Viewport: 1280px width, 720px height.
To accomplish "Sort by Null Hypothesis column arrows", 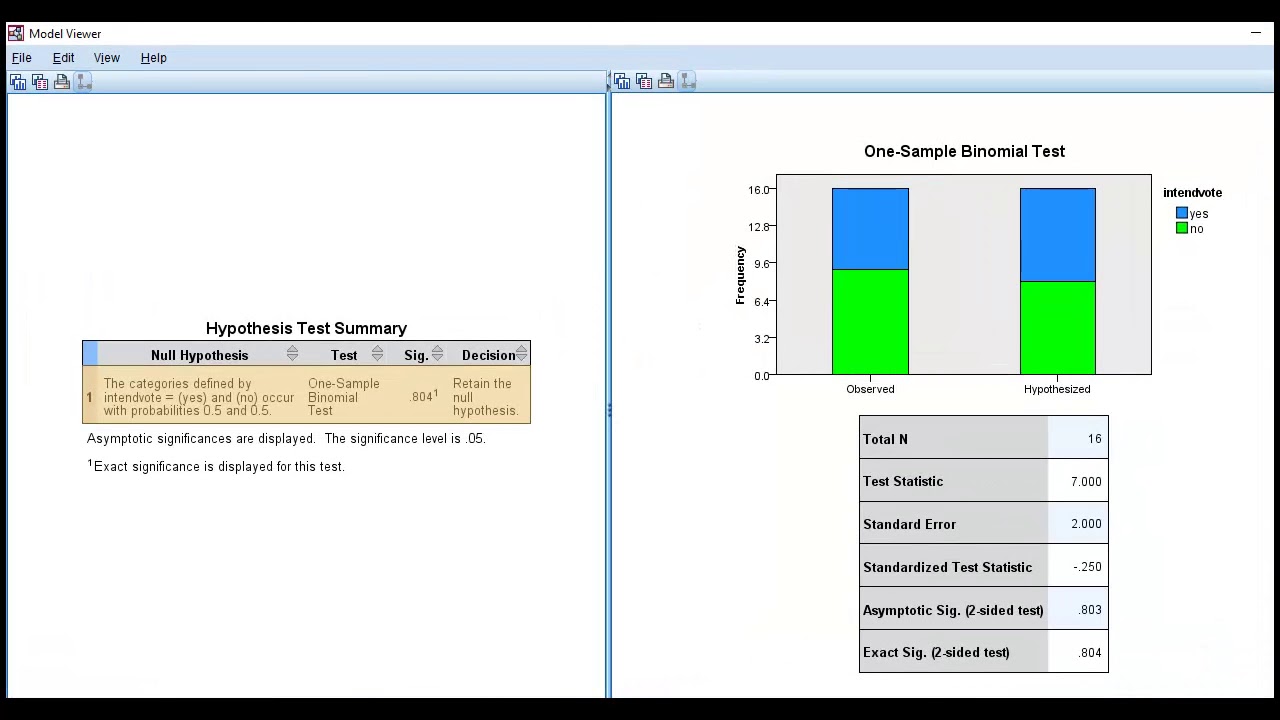I will (x=292, y=354).
